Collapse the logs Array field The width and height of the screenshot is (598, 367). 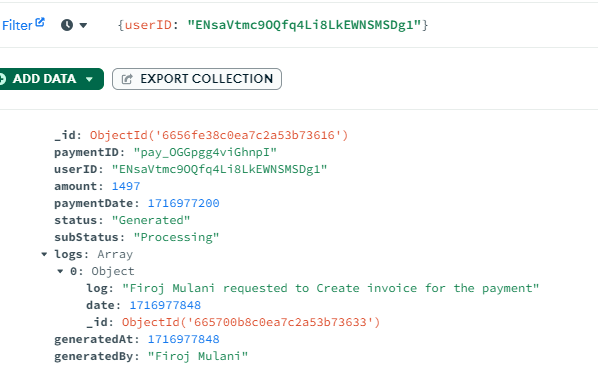(x=44, y=254)
